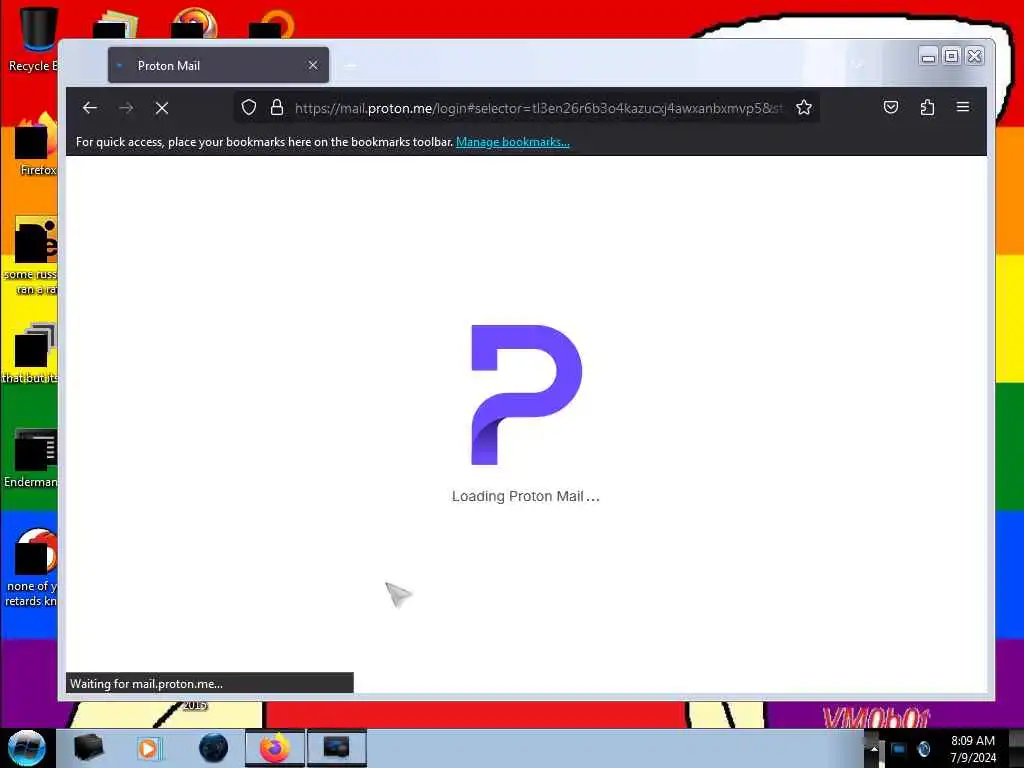Maximize the Firefox window
Screen dimensions: 1024x768
(952, 56)
